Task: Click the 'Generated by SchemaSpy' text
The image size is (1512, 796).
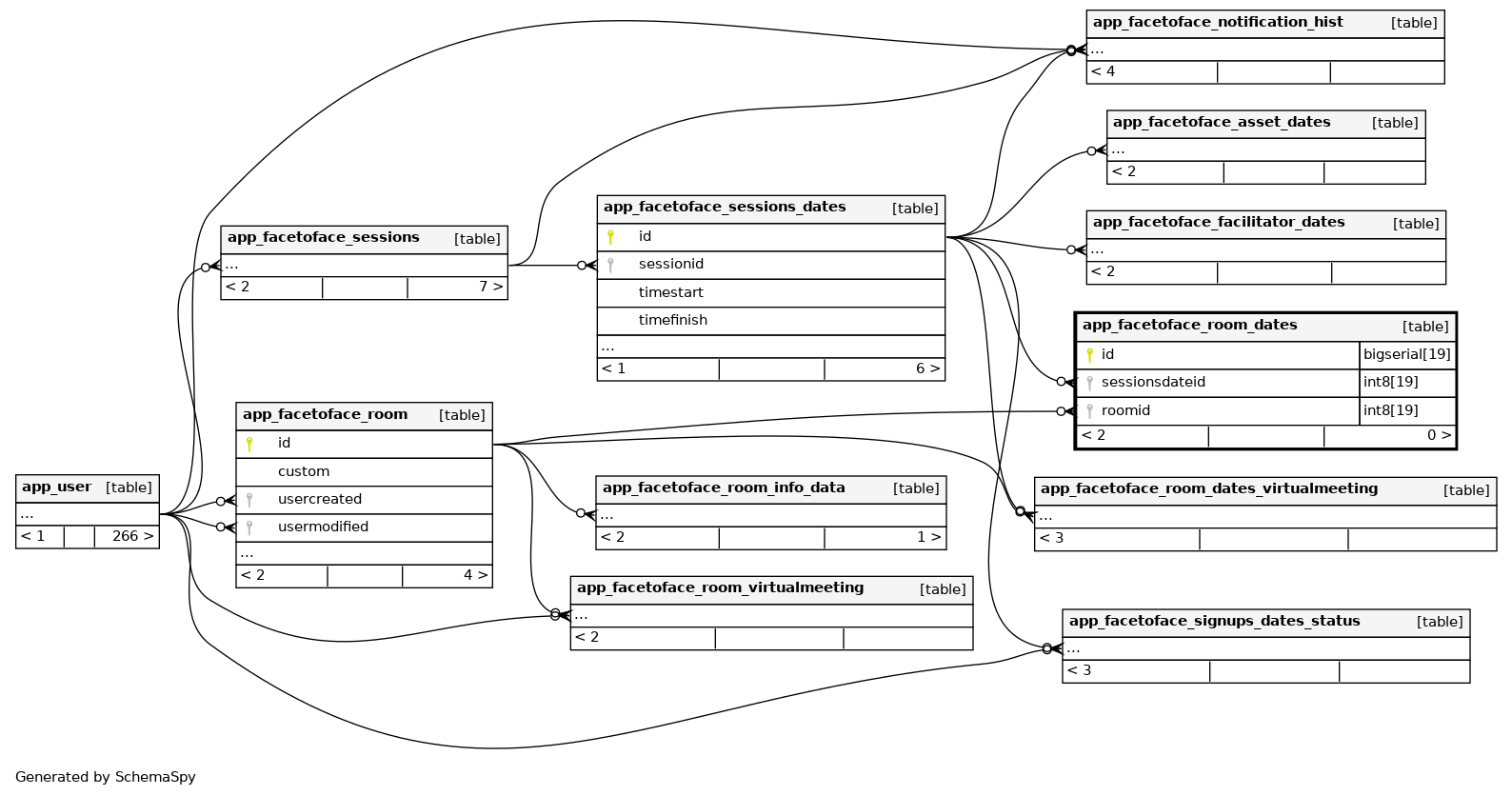Action: coord(106,777)
